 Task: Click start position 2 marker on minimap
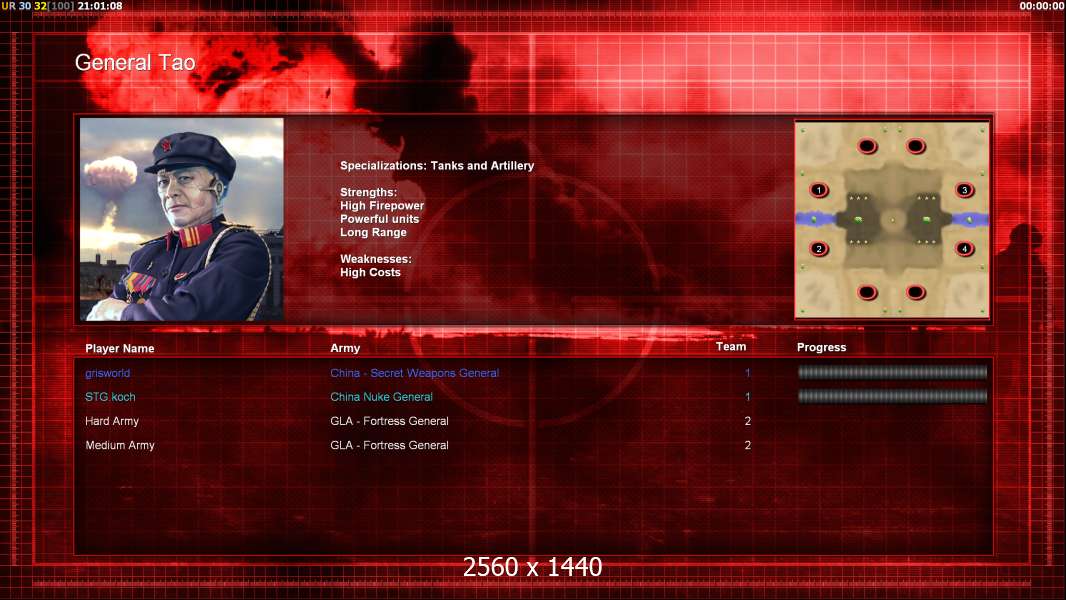(819, 249)
